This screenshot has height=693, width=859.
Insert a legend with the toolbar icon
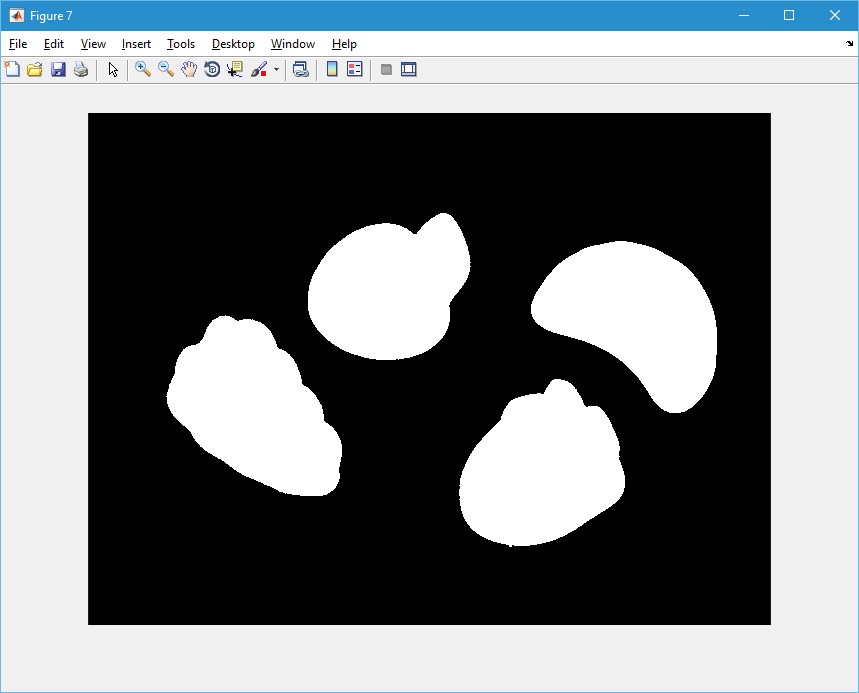click(x=355, y=70)
